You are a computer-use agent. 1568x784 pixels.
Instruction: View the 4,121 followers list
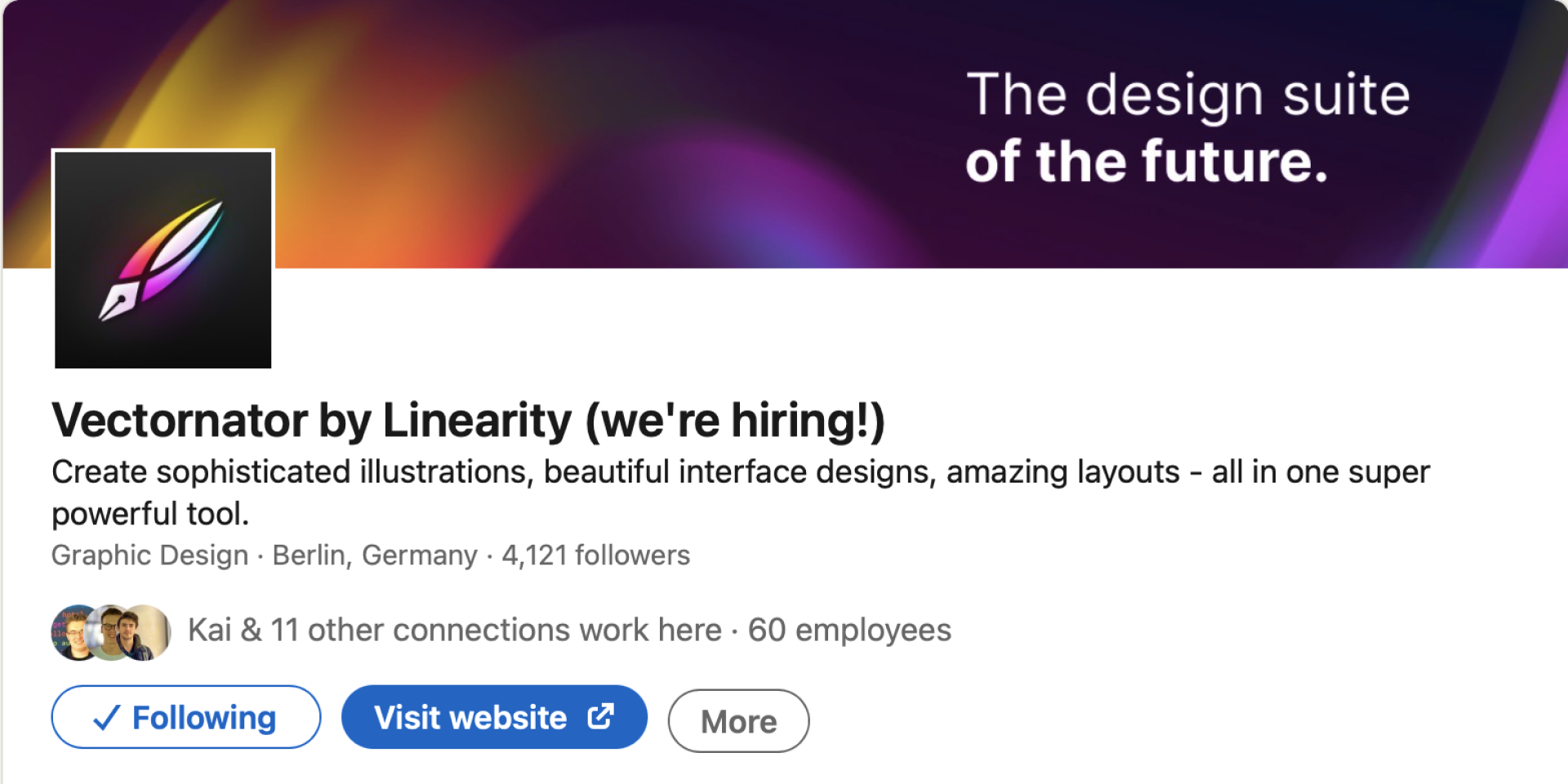coord(595,555)
